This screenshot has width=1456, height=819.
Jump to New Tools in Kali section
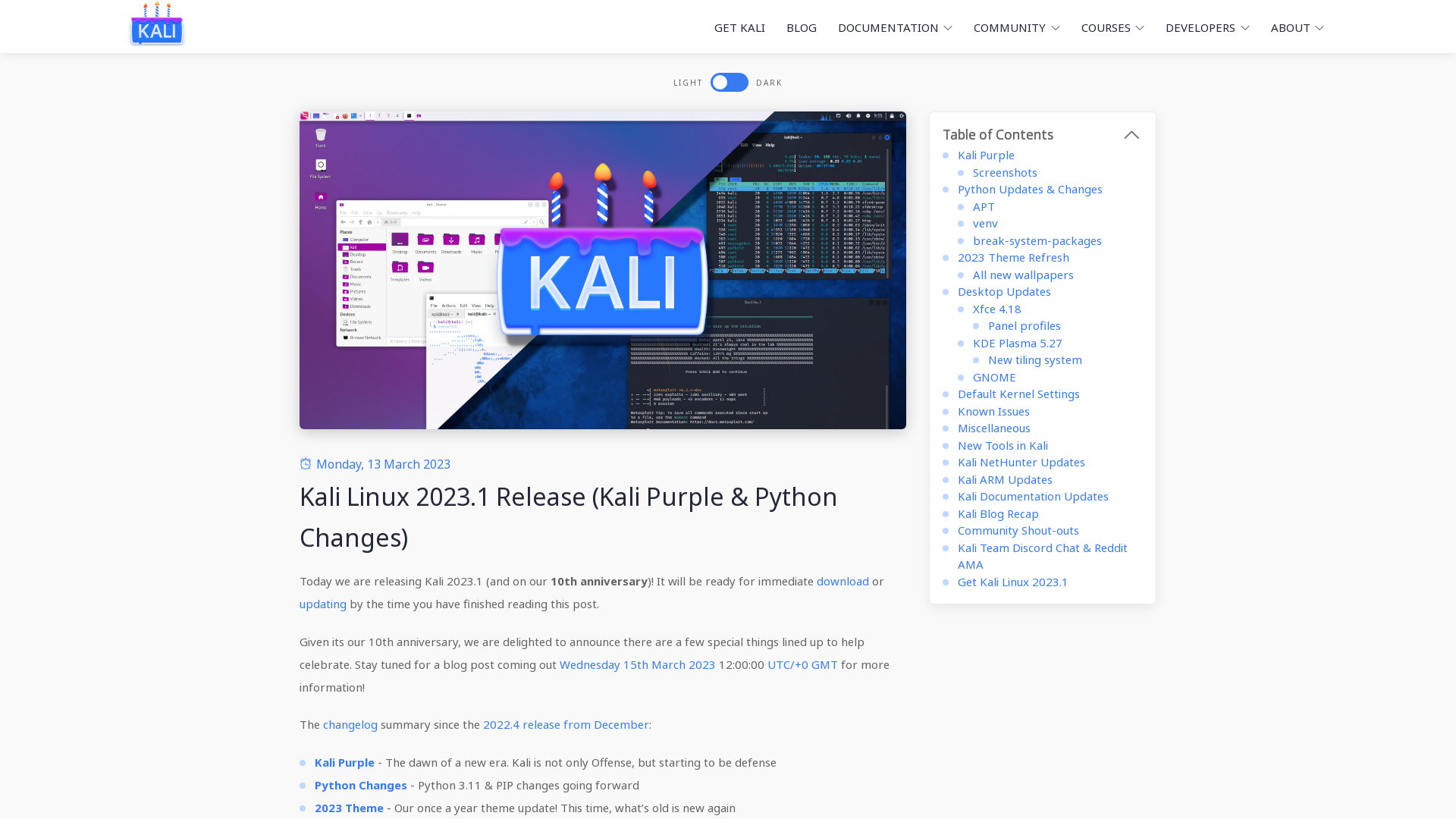(1003, 445)
